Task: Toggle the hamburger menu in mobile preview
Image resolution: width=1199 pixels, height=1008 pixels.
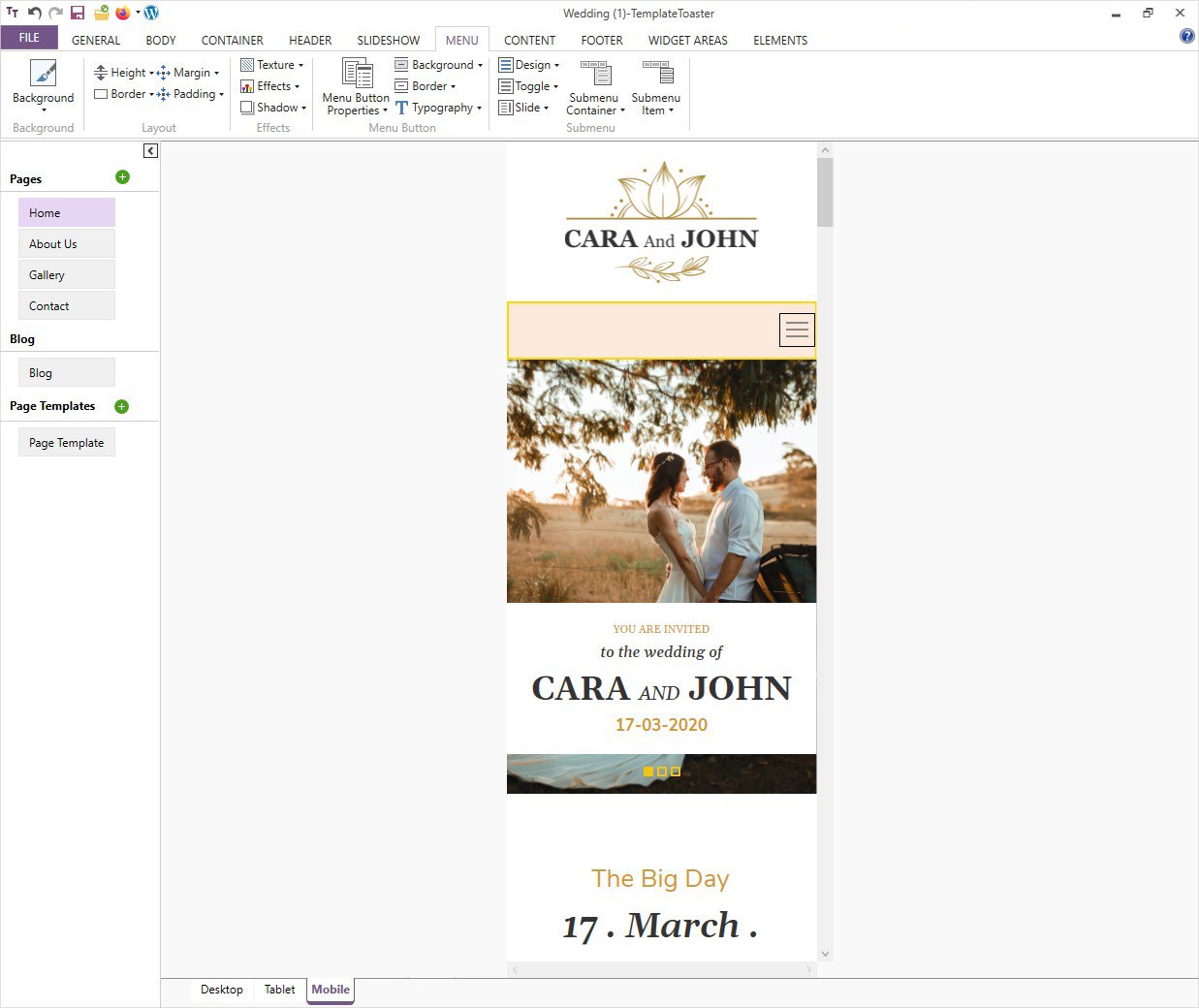Action: (797, 331)
